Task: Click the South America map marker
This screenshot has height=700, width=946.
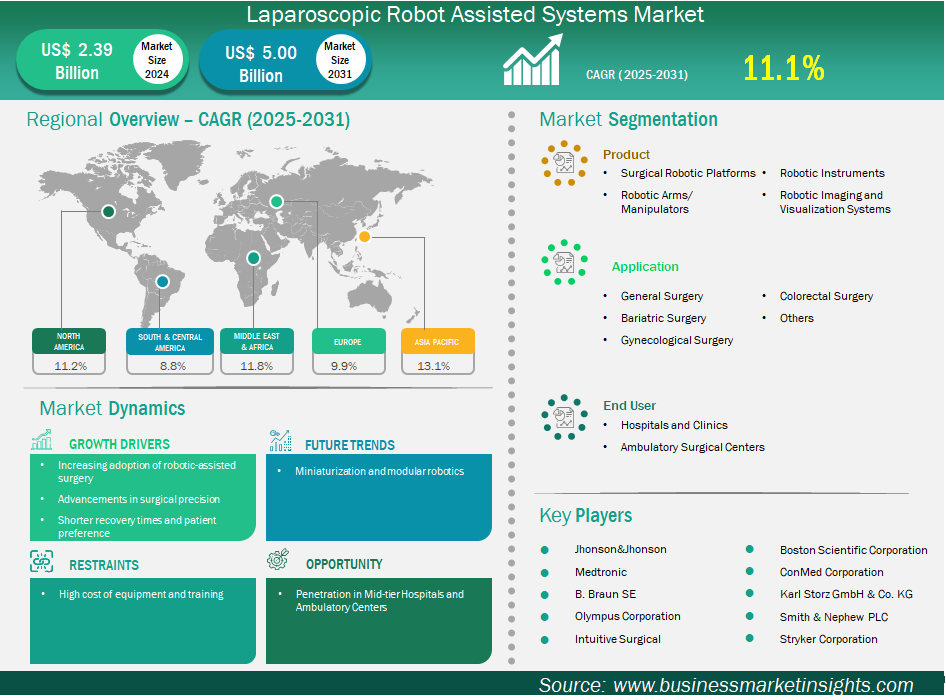Action: [162, 283]
